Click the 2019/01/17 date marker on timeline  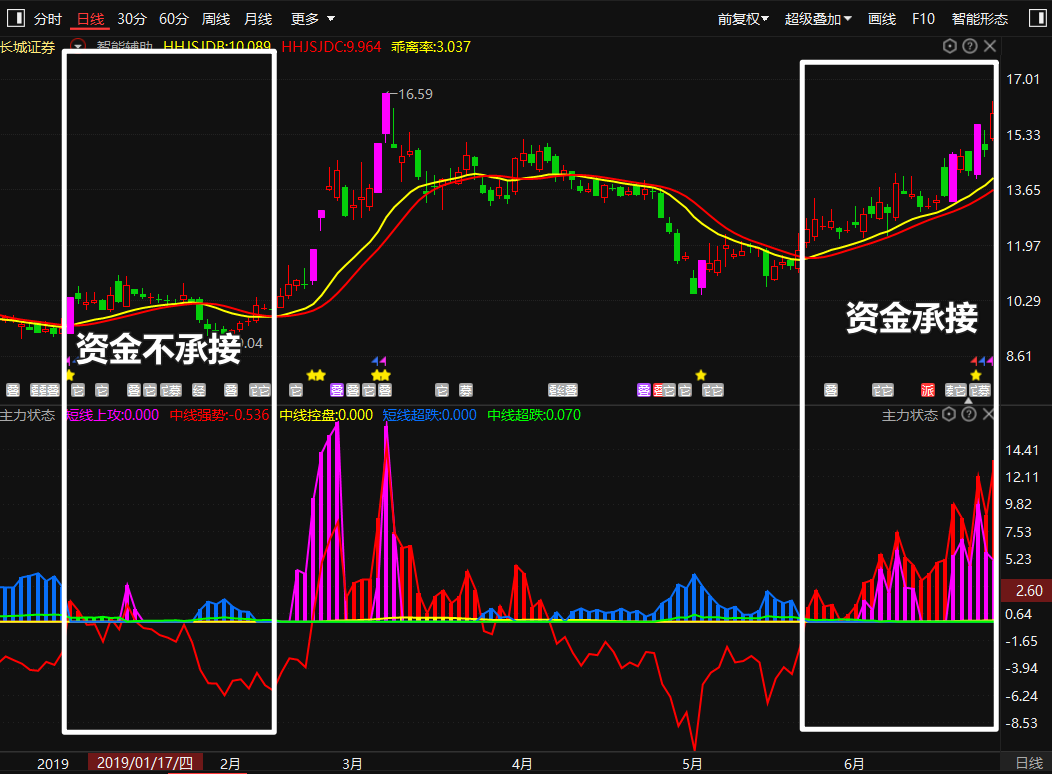tap(146, 763)
